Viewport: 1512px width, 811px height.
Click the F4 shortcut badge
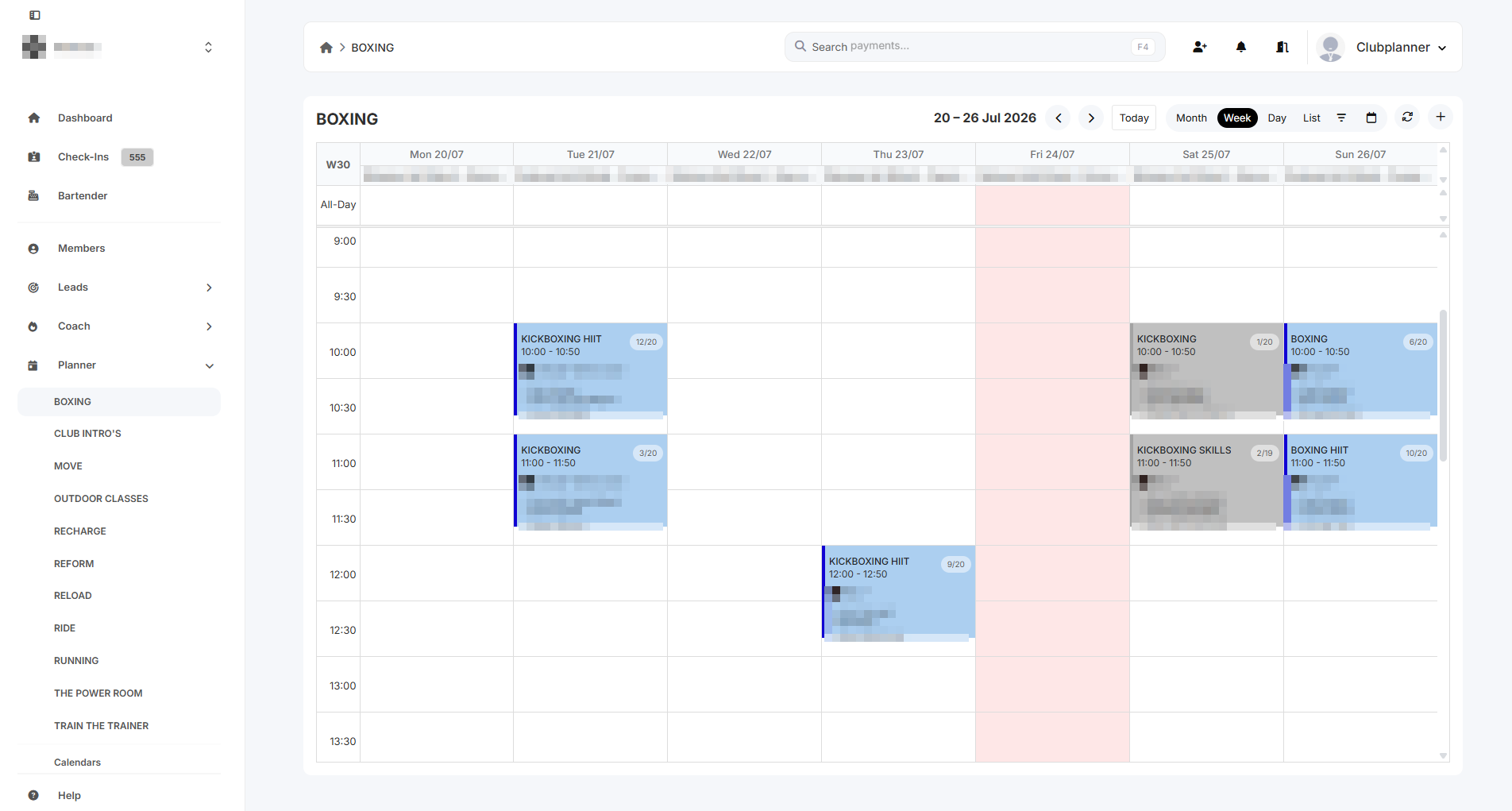[x=1143, y=47]
